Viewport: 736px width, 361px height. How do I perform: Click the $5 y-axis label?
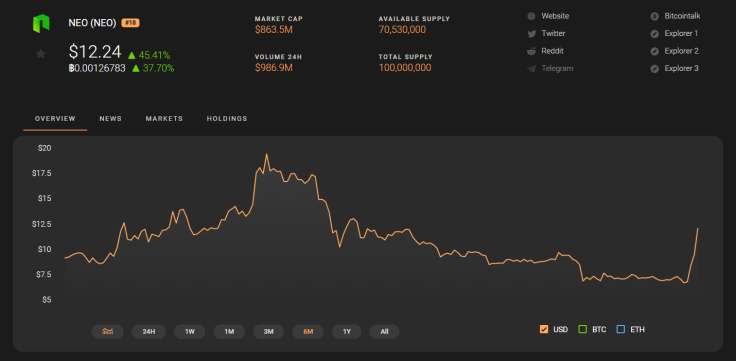tap(46, 300)
